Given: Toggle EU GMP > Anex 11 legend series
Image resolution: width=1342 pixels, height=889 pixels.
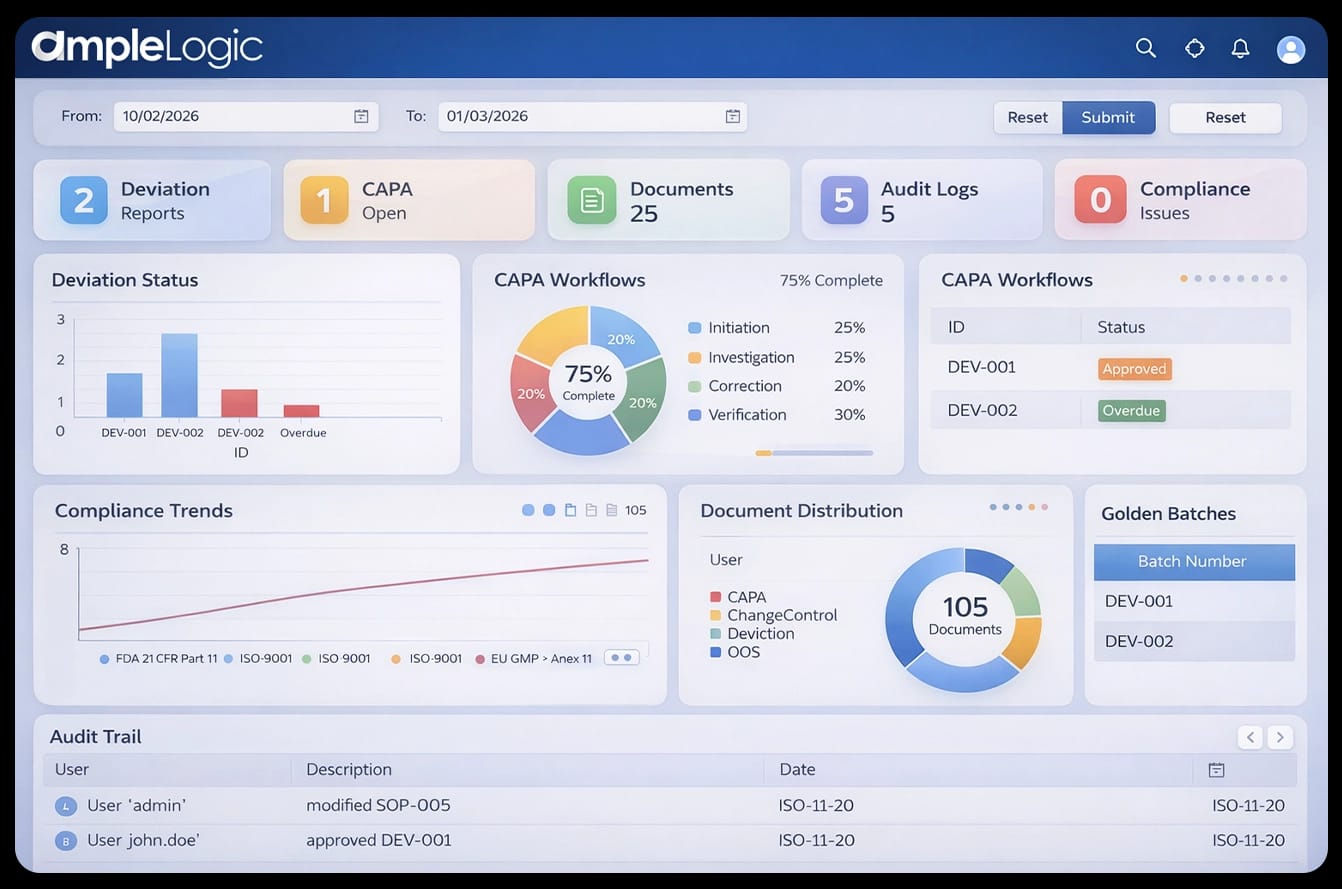Looking at the screenshot, I should 534,659.
